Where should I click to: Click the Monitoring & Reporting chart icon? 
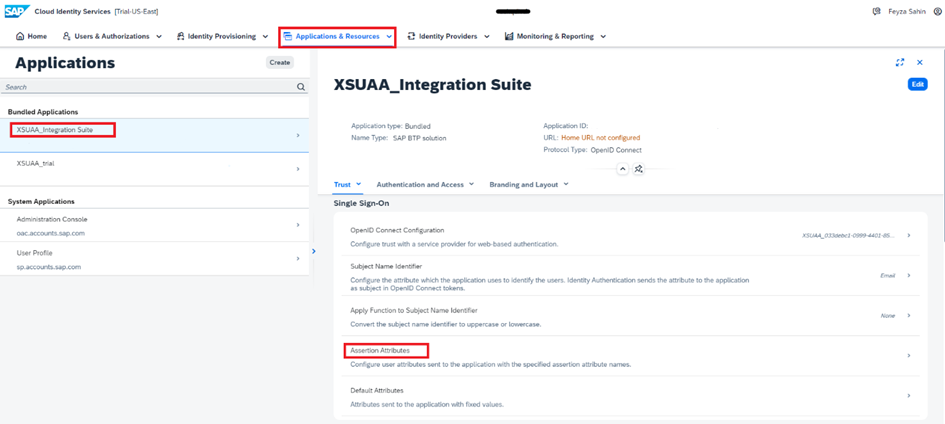coord(509,36)
